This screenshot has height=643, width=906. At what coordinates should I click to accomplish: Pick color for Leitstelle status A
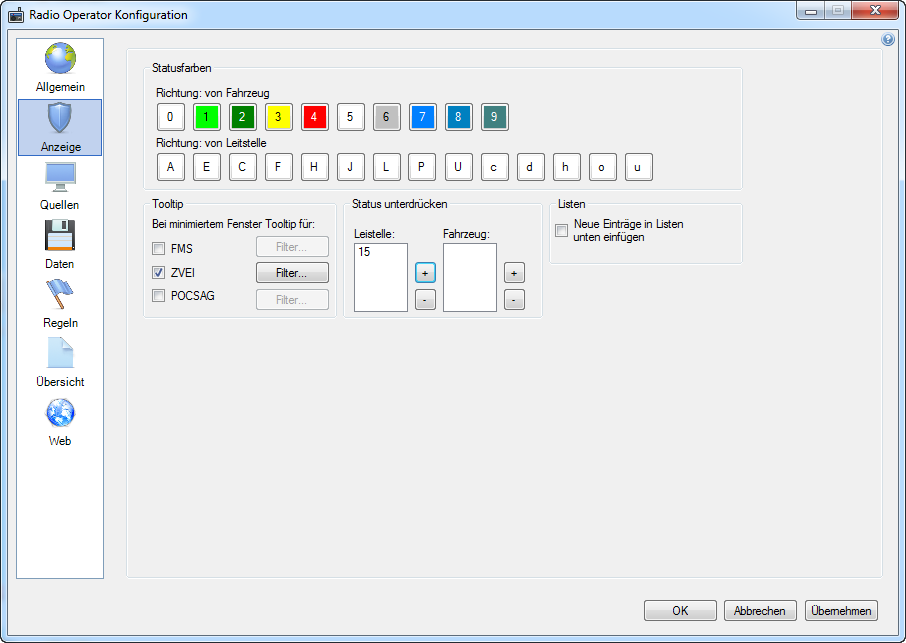click(x=170, y=167)
